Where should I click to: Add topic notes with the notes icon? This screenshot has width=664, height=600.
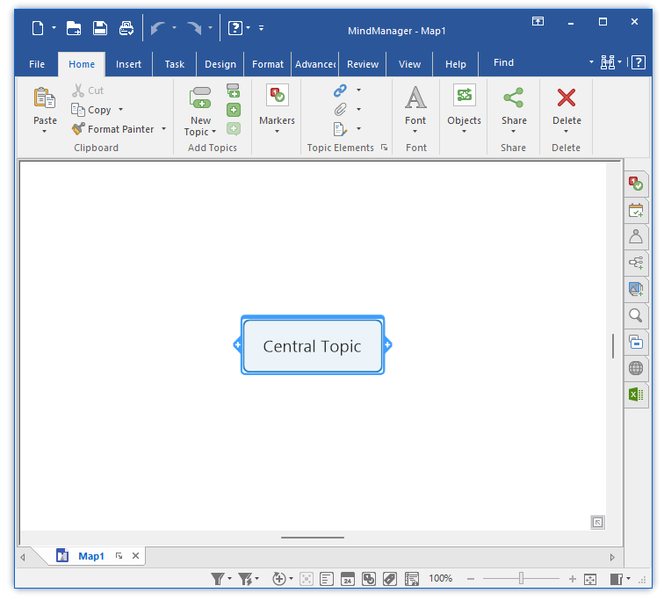[x=340, y=129]
